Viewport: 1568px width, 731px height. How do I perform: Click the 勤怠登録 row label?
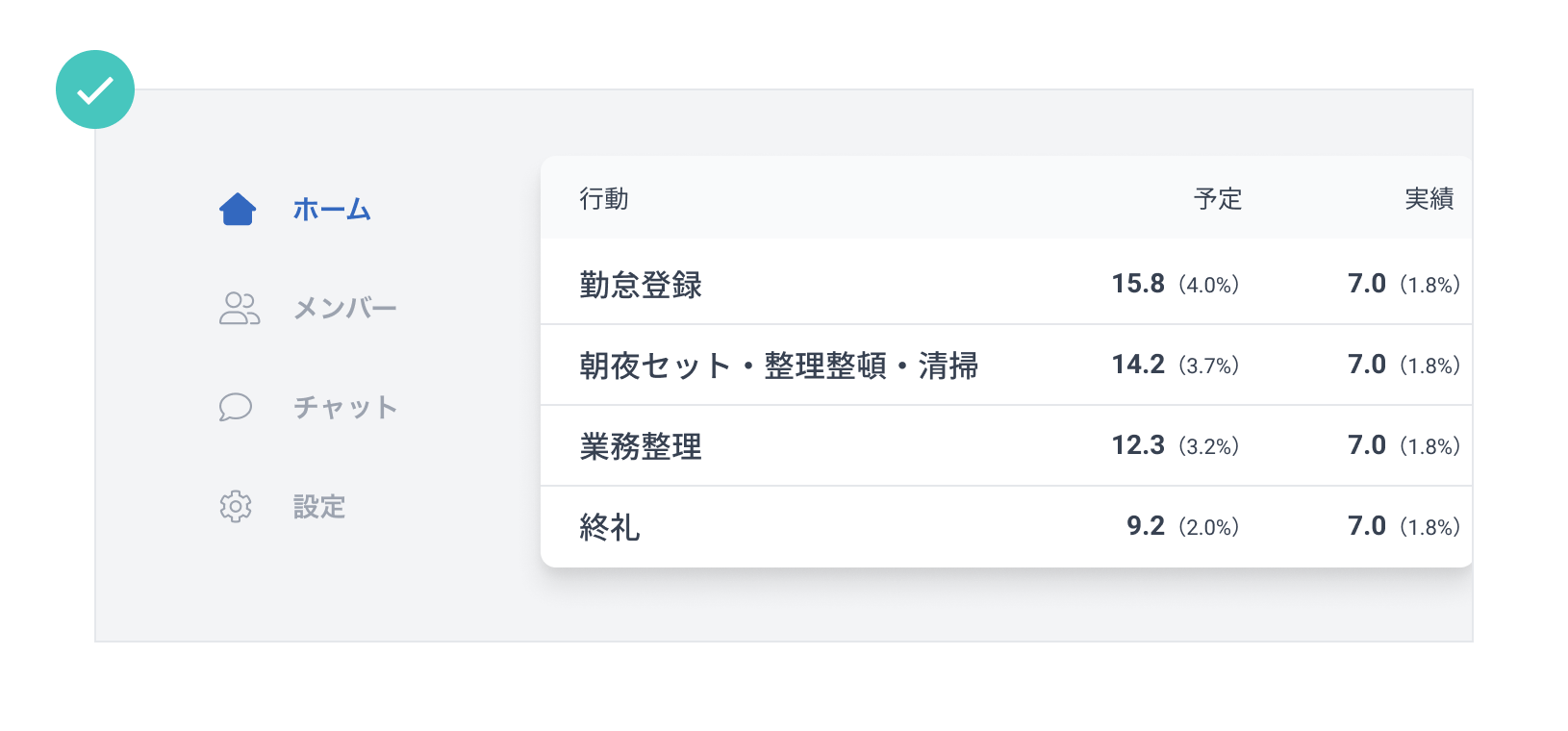point(641,284)
